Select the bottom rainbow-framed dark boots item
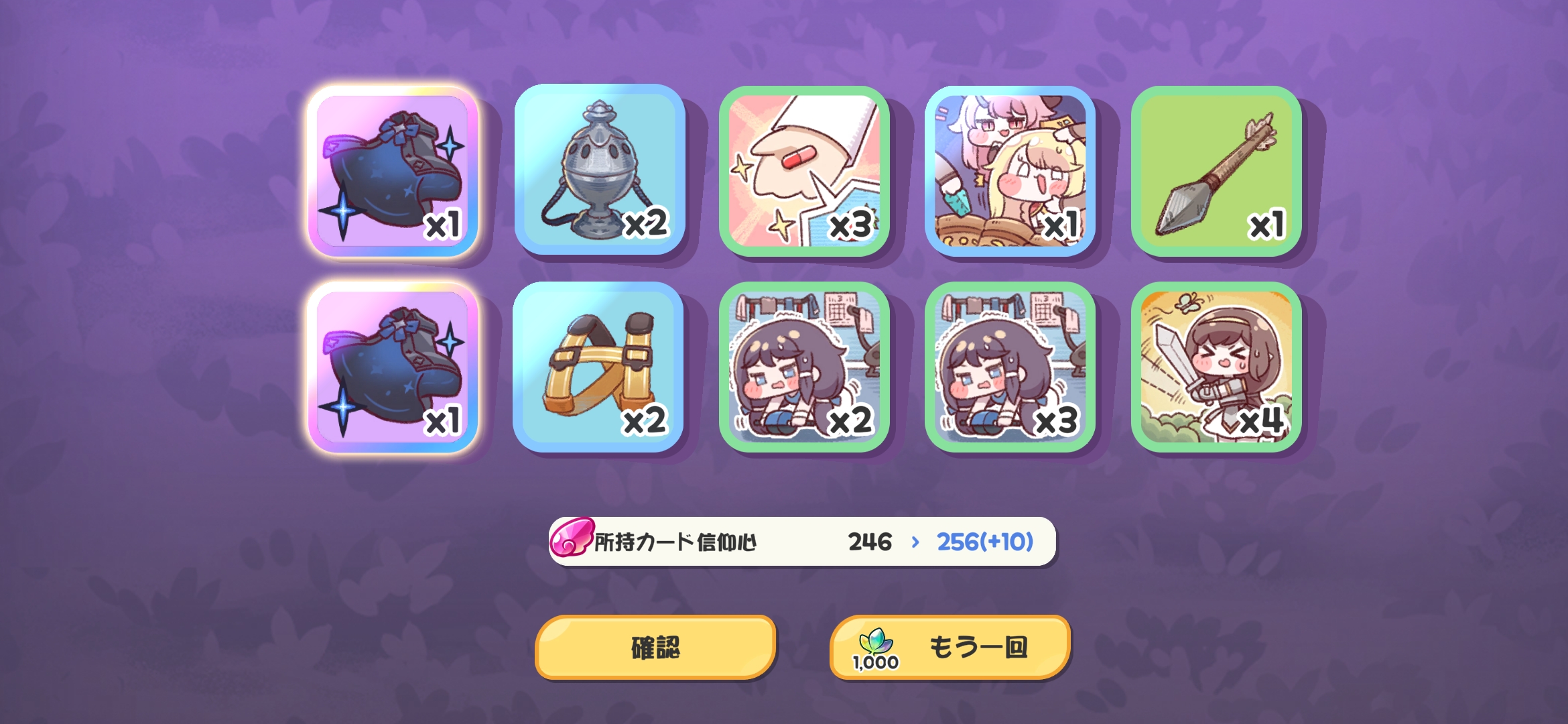This screenshot has height=724, width=1568. tap(393, 367)
